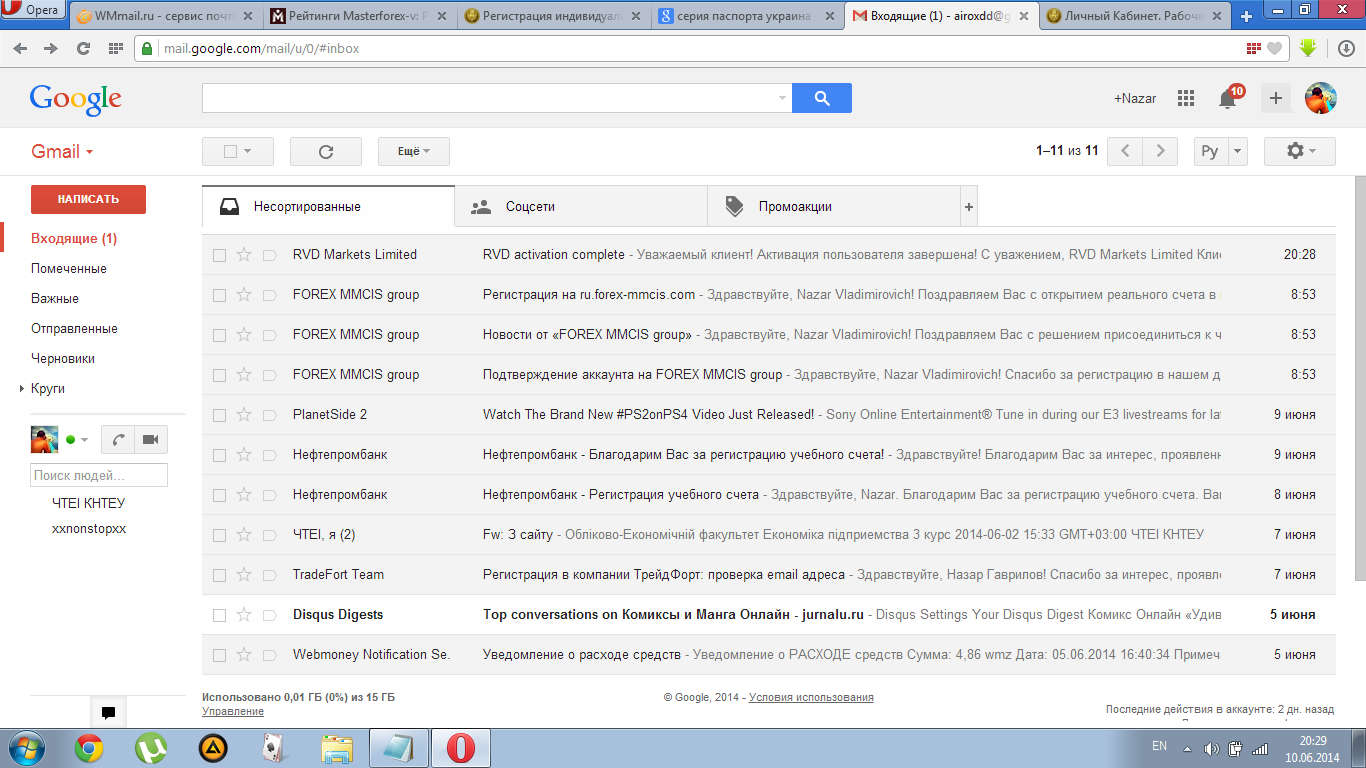1366x768 pixels.
Task: Mark Webmoney Notification email as important
Action: 269,655
